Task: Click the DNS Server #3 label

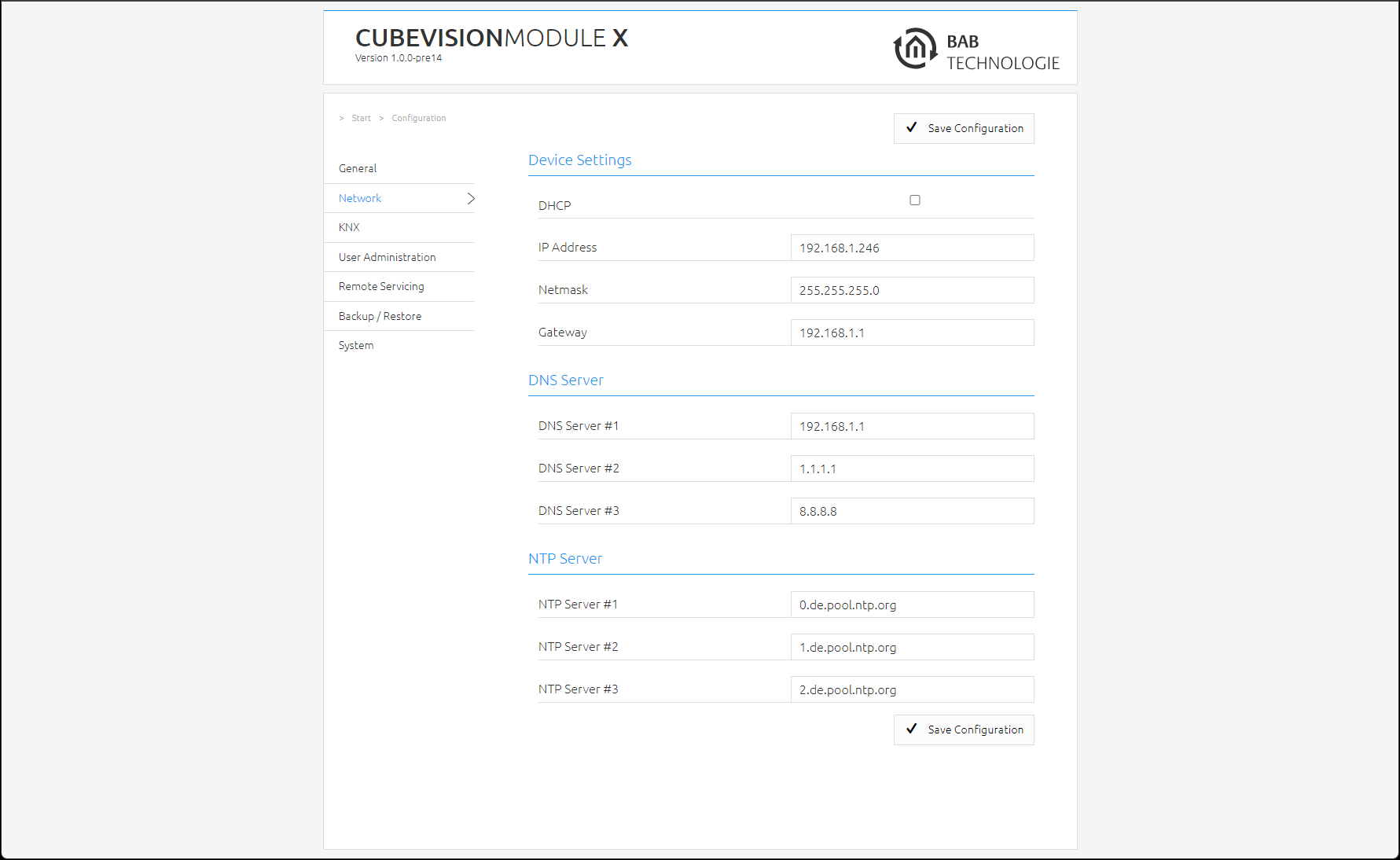Action: coord(579,511)
